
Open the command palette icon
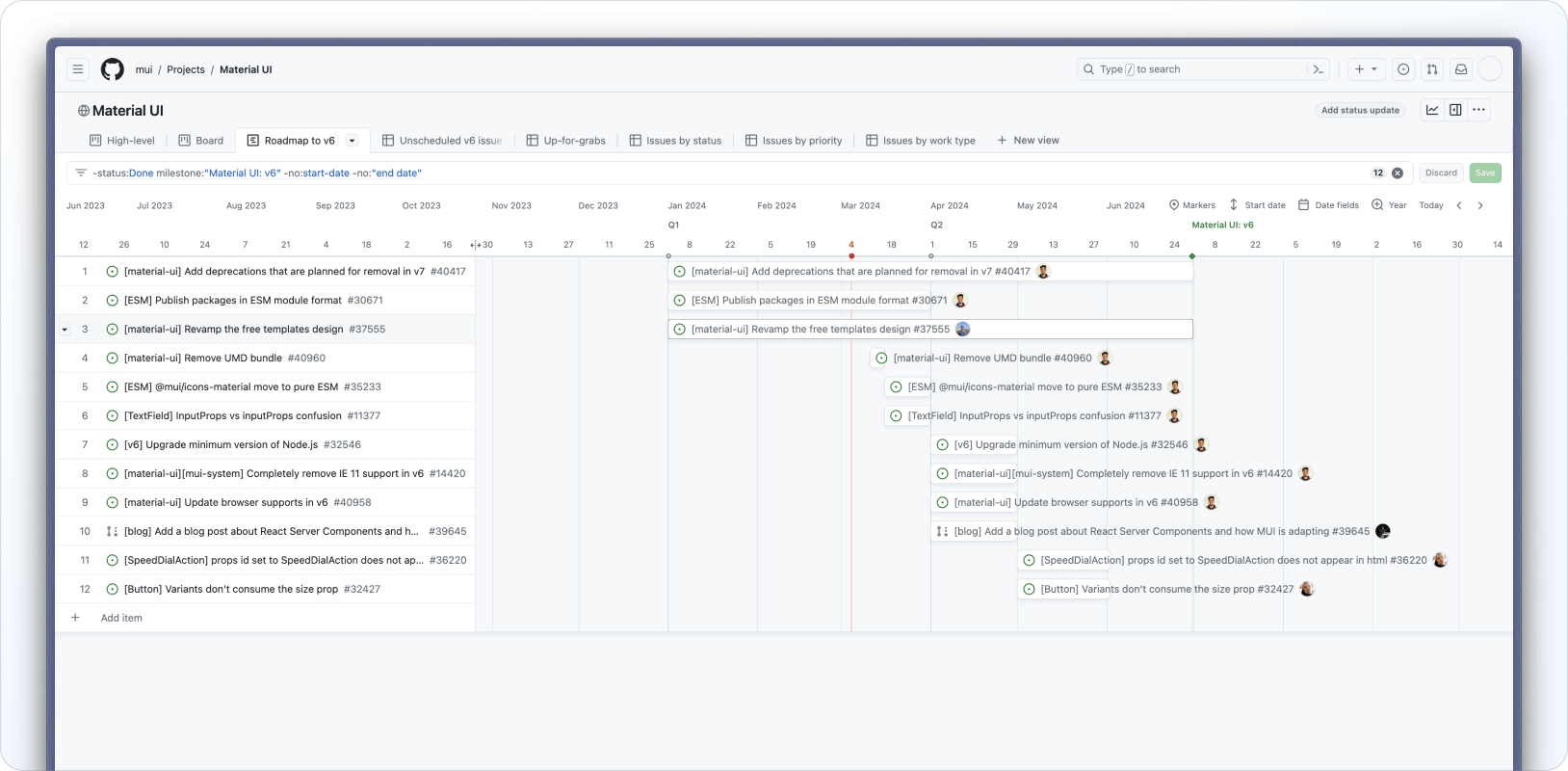[x=1319, y=69]
